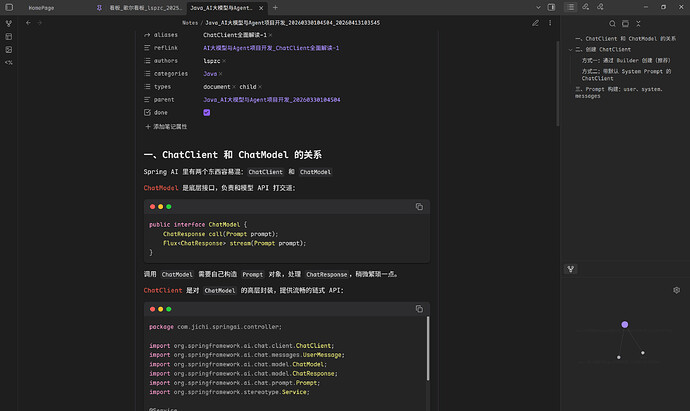The width and height of the screenshot is (690, 411).
Task: Open the tab list dropdown arrow
Action: pyautogui.click(x=538, y=7)
